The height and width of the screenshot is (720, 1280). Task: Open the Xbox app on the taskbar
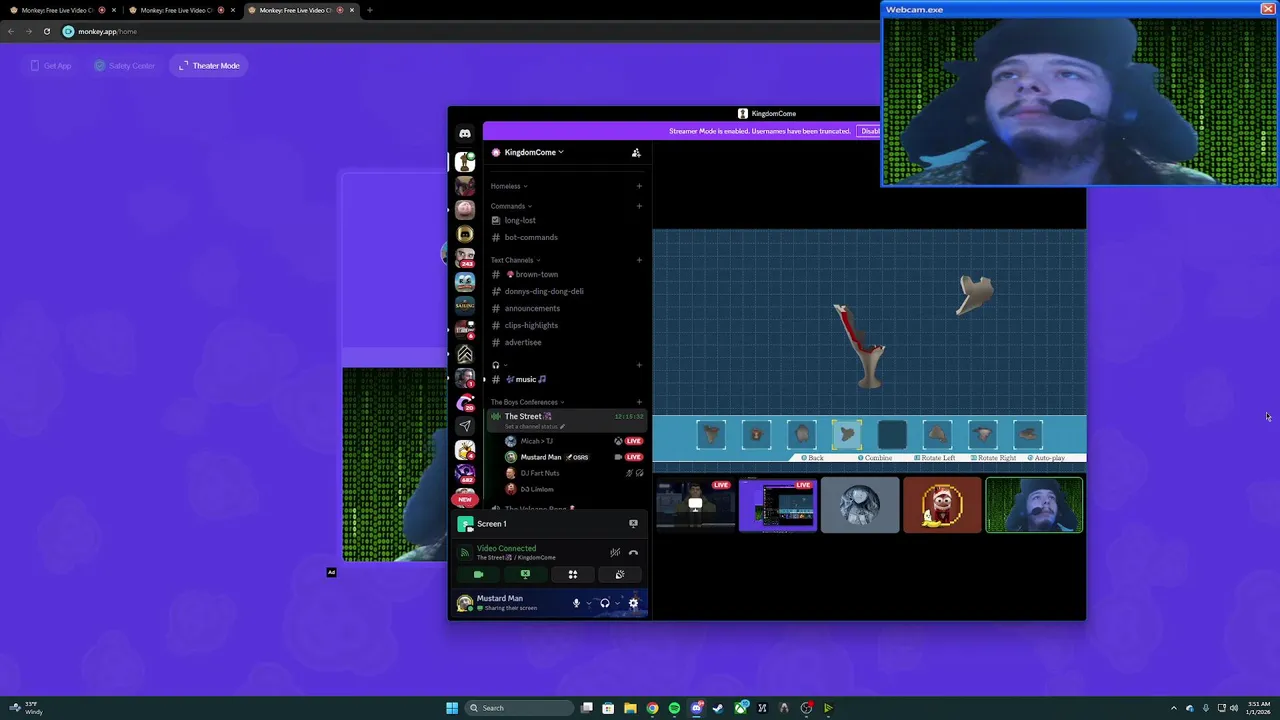point(741,708)
